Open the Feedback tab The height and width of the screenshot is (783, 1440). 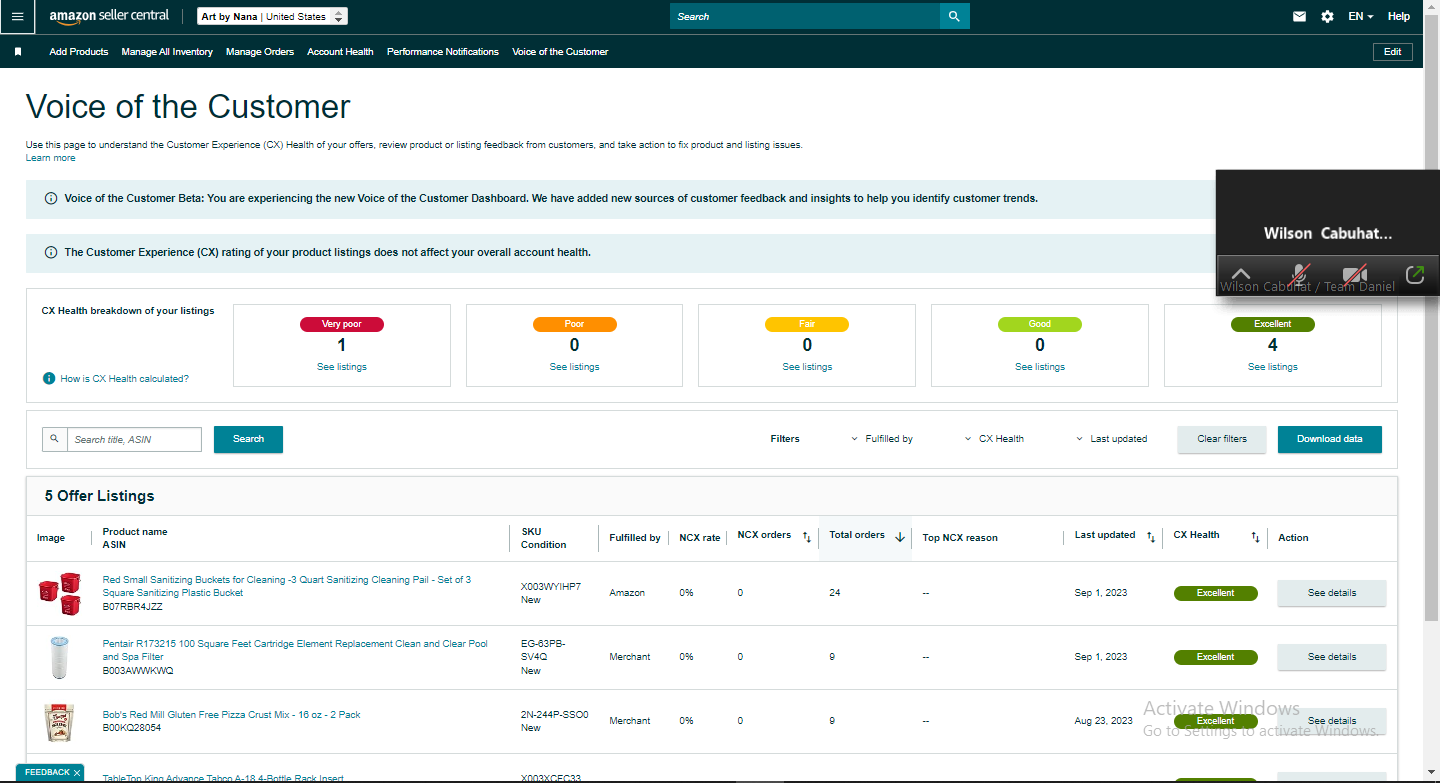pos(47,773)
